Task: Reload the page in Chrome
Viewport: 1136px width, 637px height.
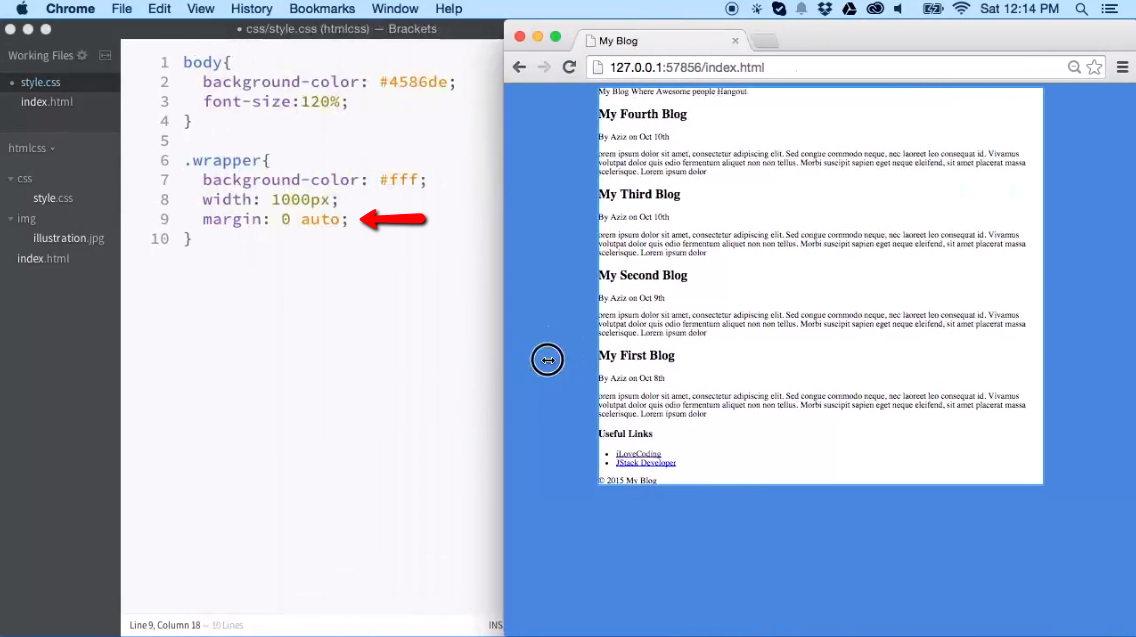Action: pos(569,67)
